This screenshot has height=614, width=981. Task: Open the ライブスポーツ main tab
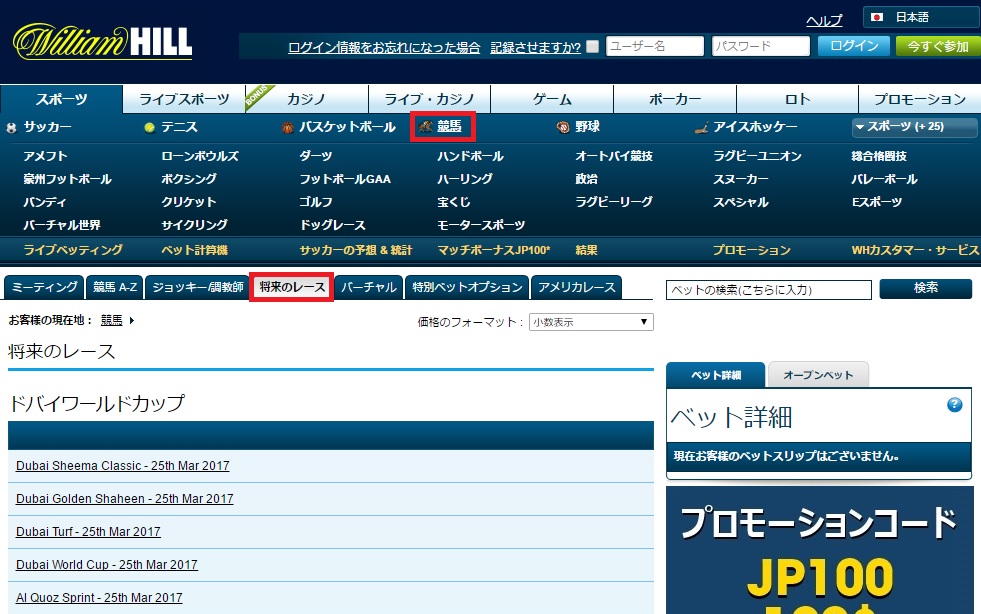coord(184,99)
